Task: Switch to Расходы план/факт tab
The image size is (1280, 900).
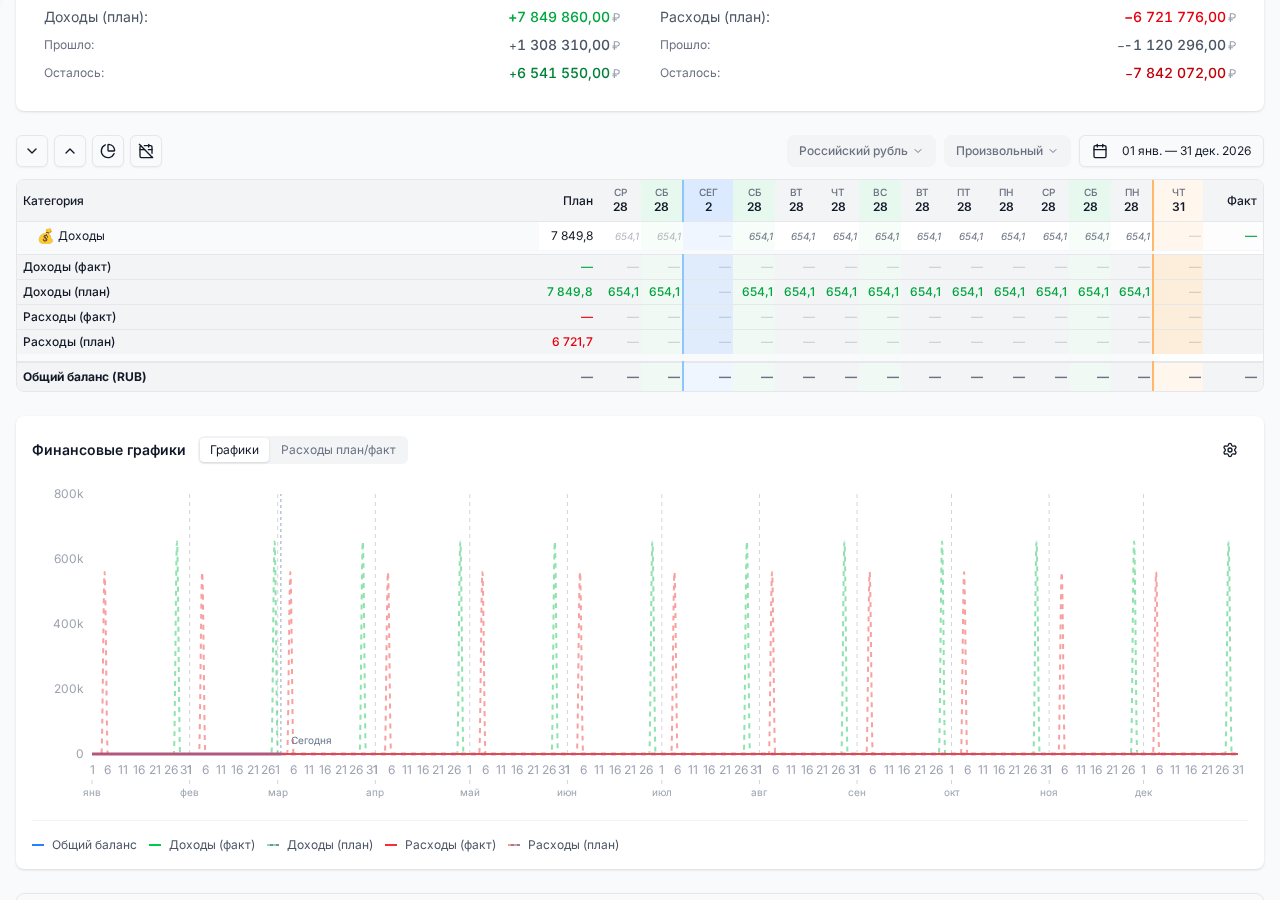Action: [x=338, y=450]
